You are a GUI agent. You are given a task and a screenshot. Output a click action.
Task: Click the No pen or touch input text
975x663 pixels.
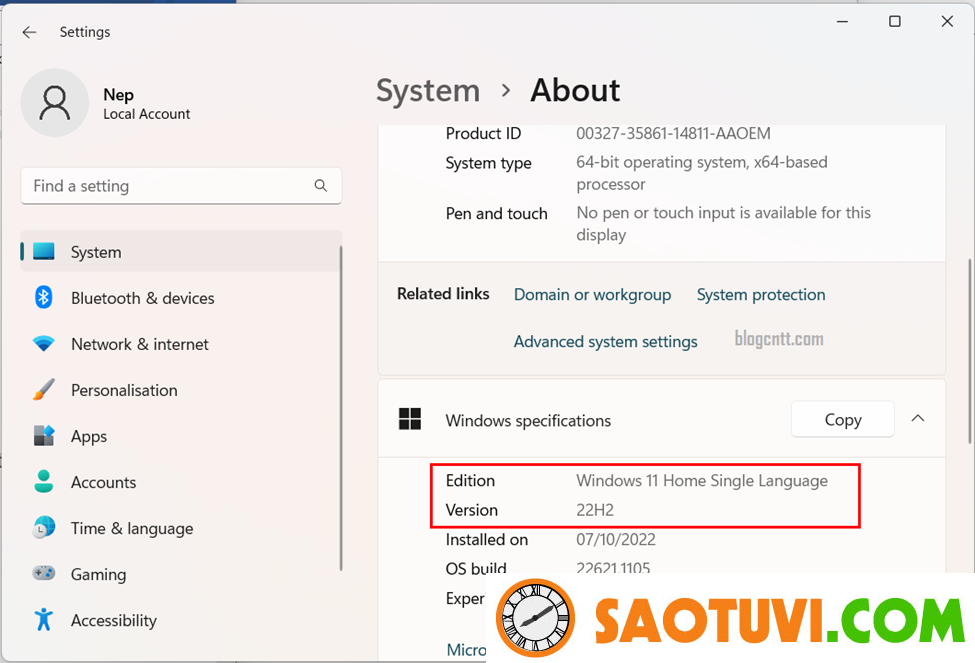(723, 223)
